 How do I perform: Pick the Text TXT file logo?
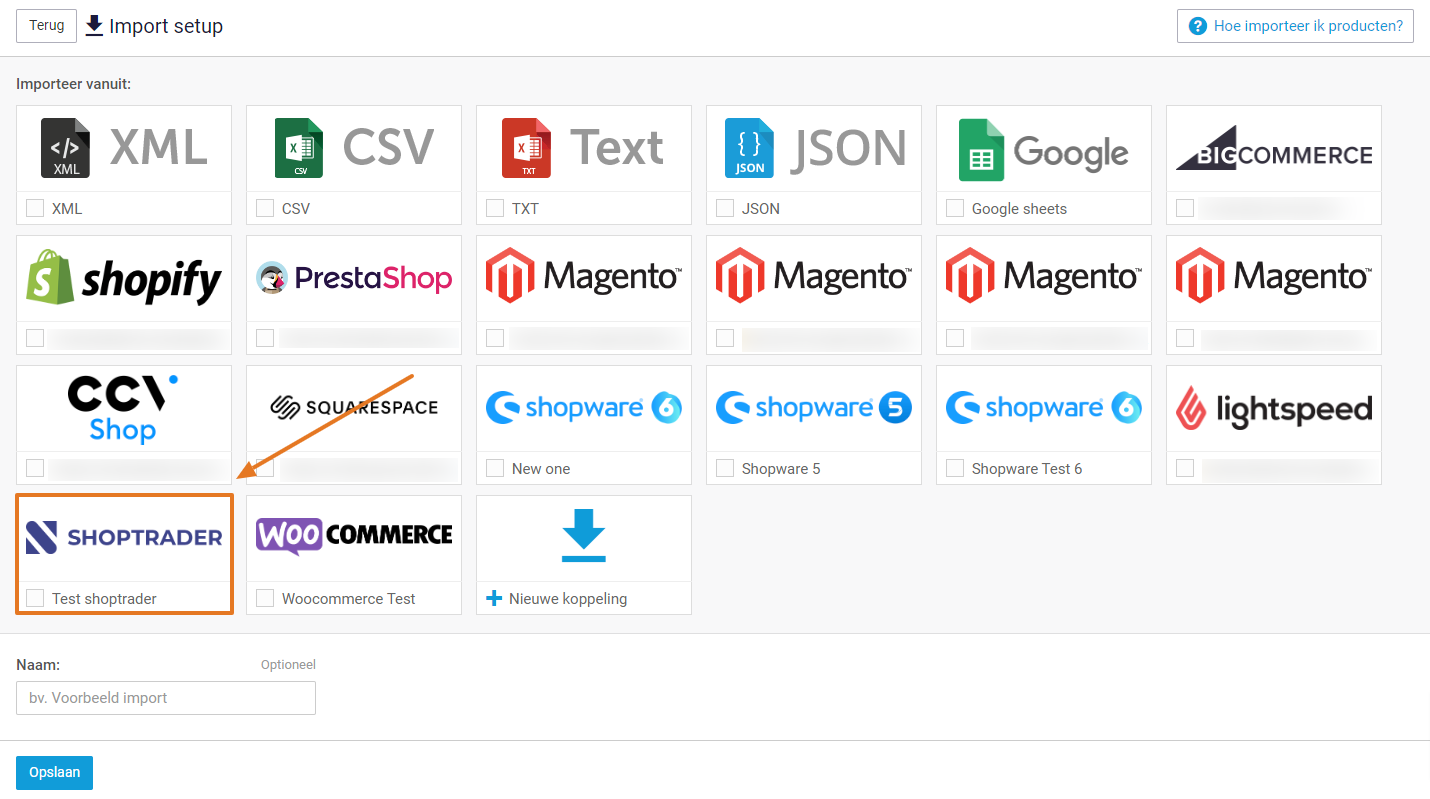click(x=584, y=148)
